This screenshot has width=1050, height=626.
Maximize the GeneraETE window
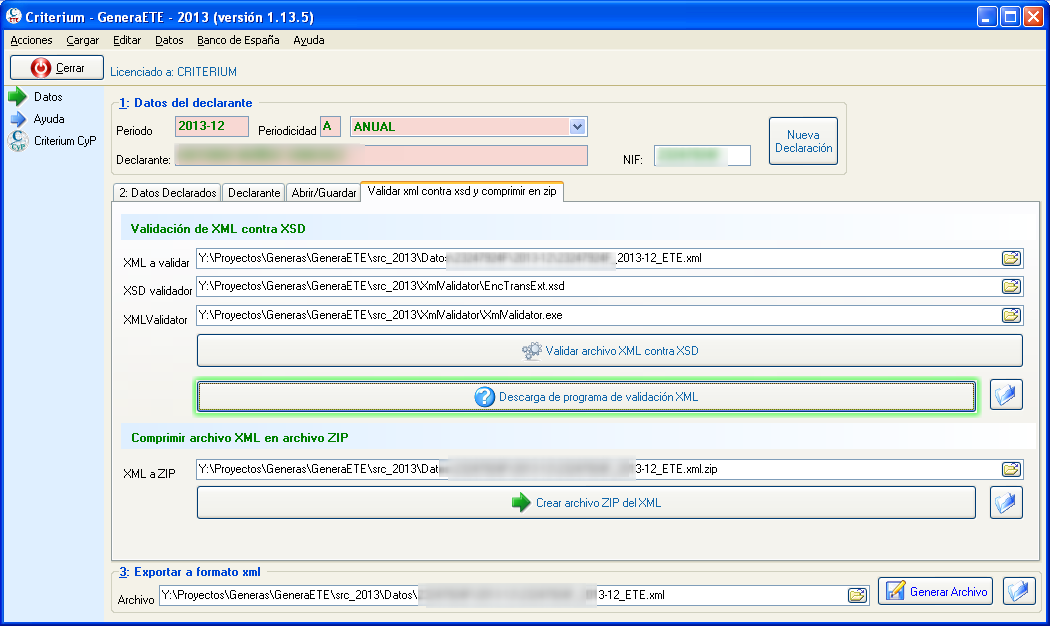[1010, 17]
